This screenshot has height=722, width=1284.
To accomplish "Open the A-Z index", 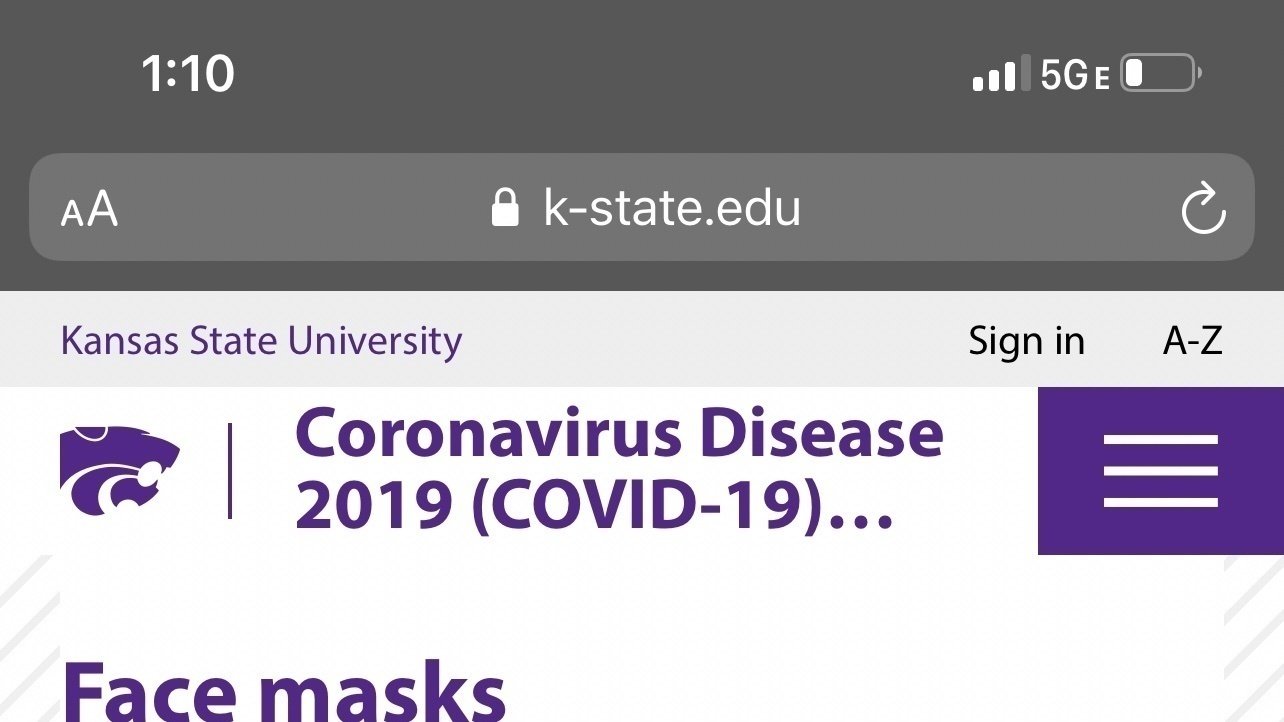I will (x=1192, y=340).
